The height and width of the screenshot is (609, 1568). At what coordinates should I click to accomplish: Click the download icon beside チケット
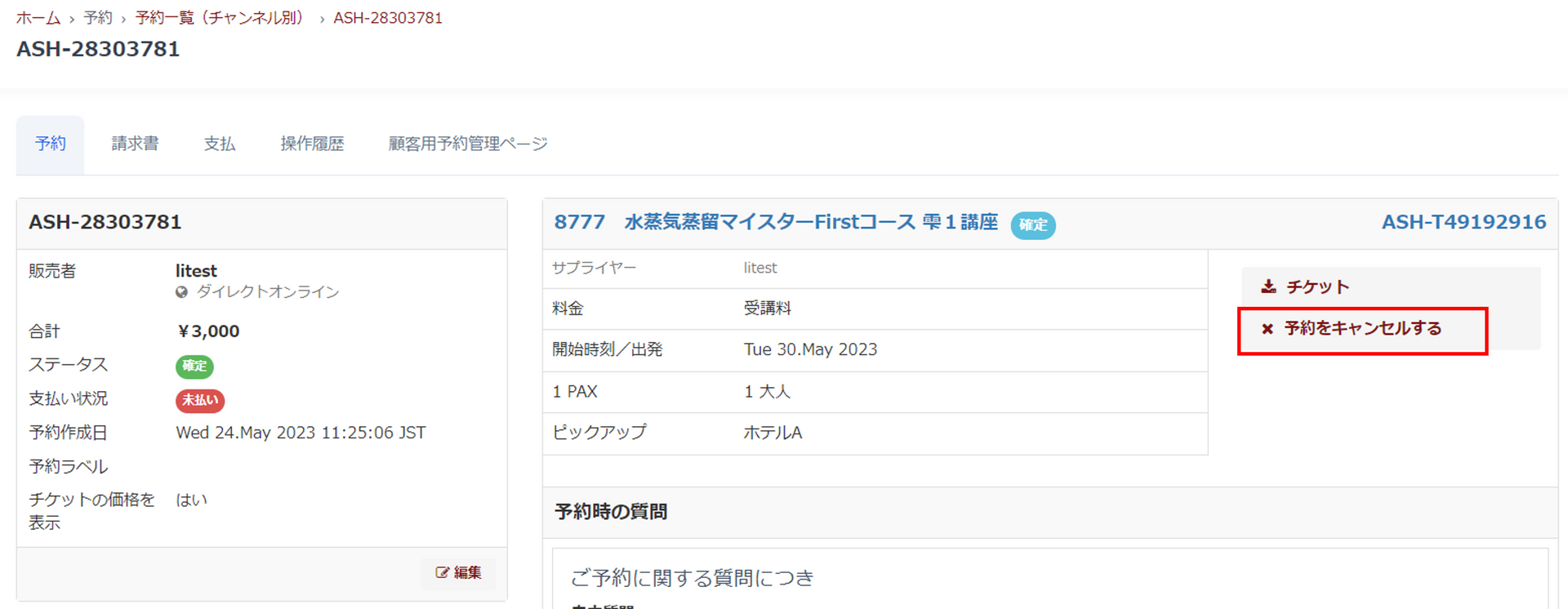coord(1268,287)
